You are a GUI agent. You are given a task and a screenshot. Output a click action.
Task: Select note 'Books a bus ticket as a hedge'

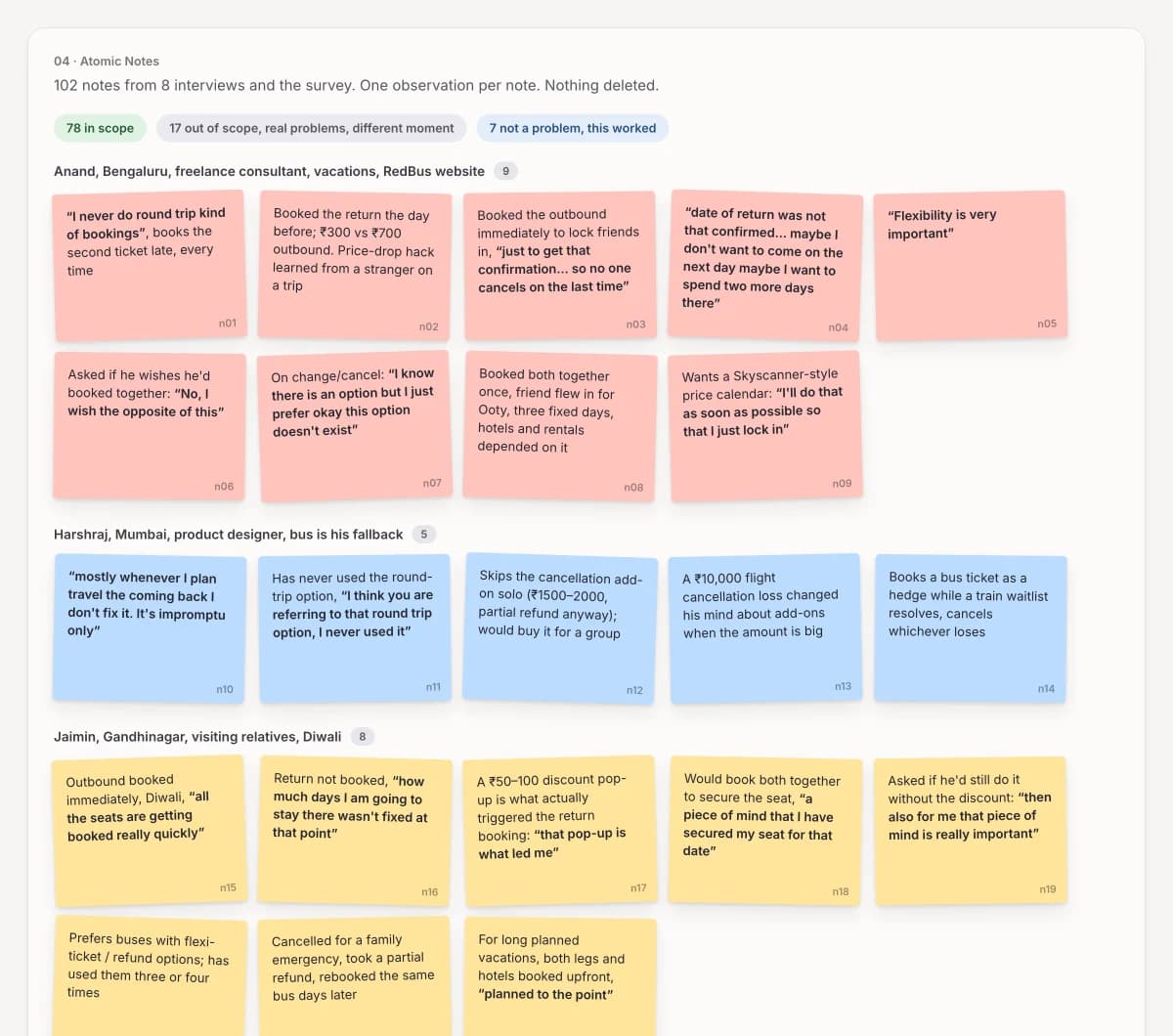[971, 628]
